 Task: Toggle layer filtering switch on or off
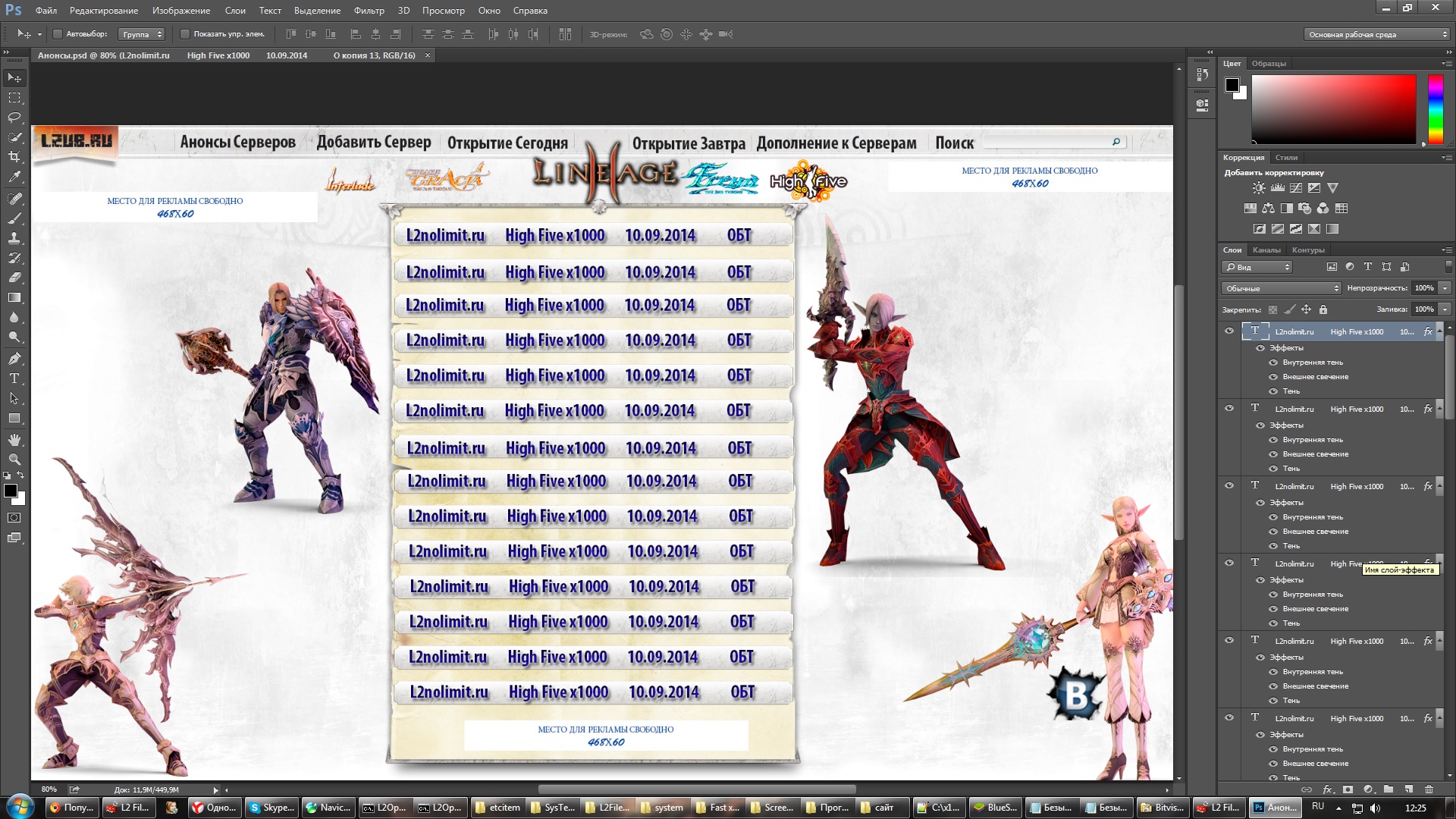pos(1448,267)
